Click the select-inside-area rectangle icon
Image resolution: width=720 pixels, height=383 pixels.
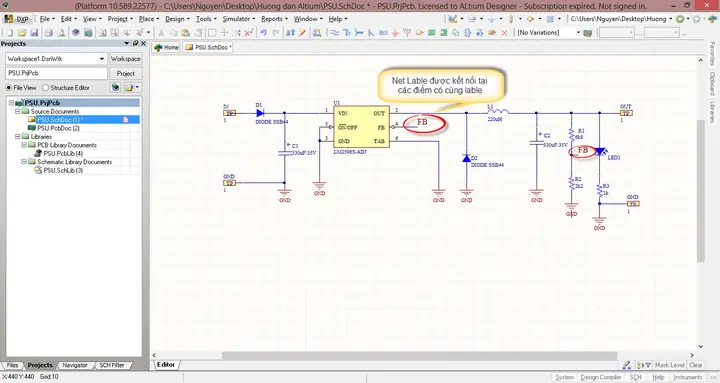pos(212,33)
